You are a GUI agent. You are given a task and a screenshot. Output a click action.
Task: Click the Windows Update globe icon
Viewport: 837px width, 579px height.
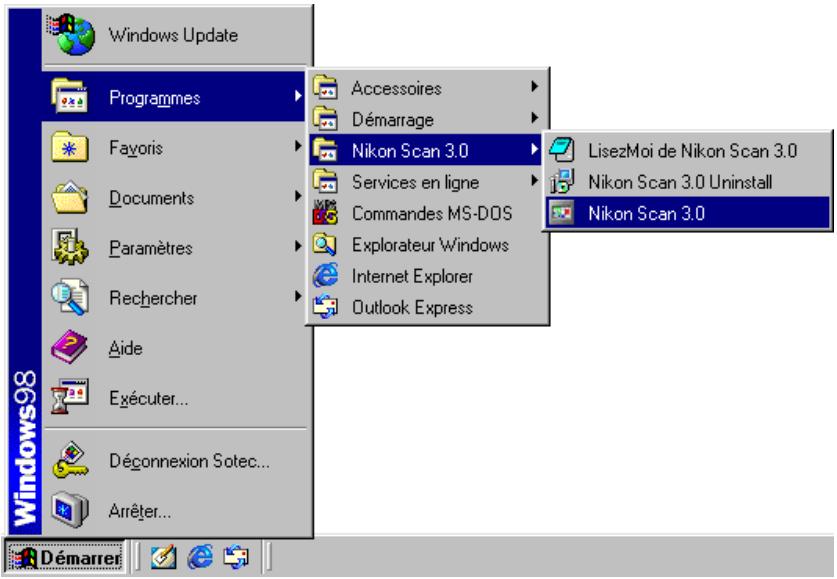click(71, 35)
